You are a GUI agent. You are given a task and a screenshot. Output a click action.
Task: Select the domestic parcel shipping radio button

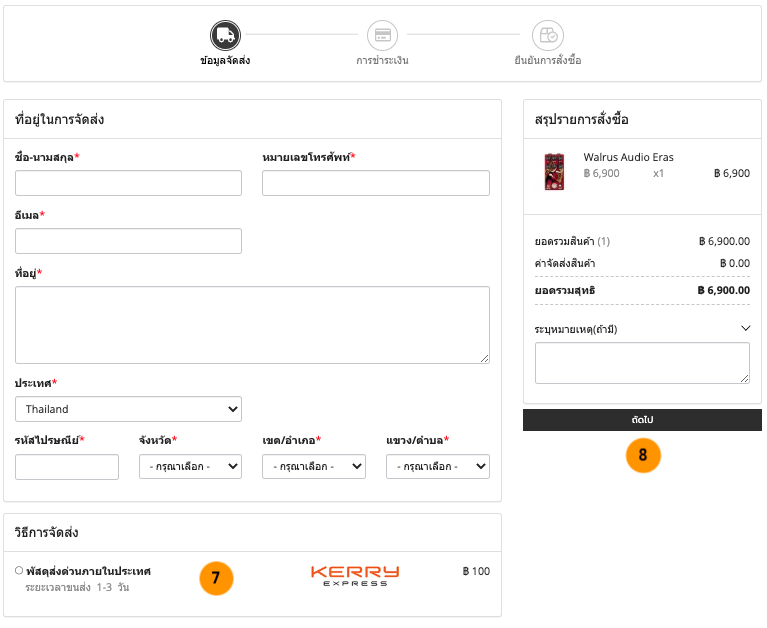pos(19,570)
